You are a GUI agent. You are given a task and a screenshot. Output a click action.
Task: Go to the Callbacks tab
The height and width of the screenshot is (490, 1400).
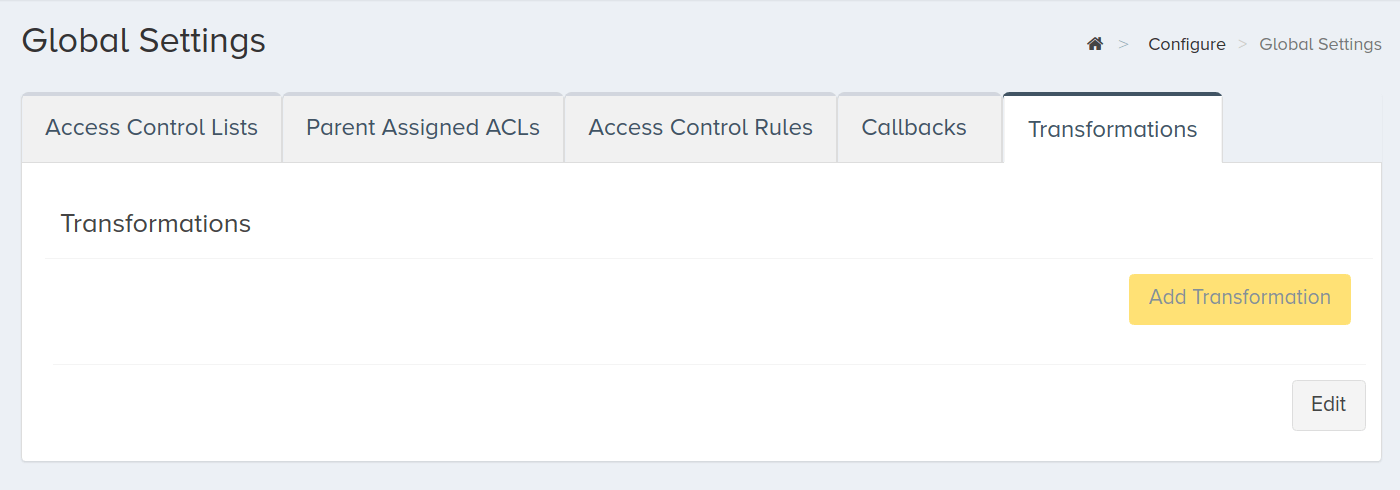pos(914,128)
